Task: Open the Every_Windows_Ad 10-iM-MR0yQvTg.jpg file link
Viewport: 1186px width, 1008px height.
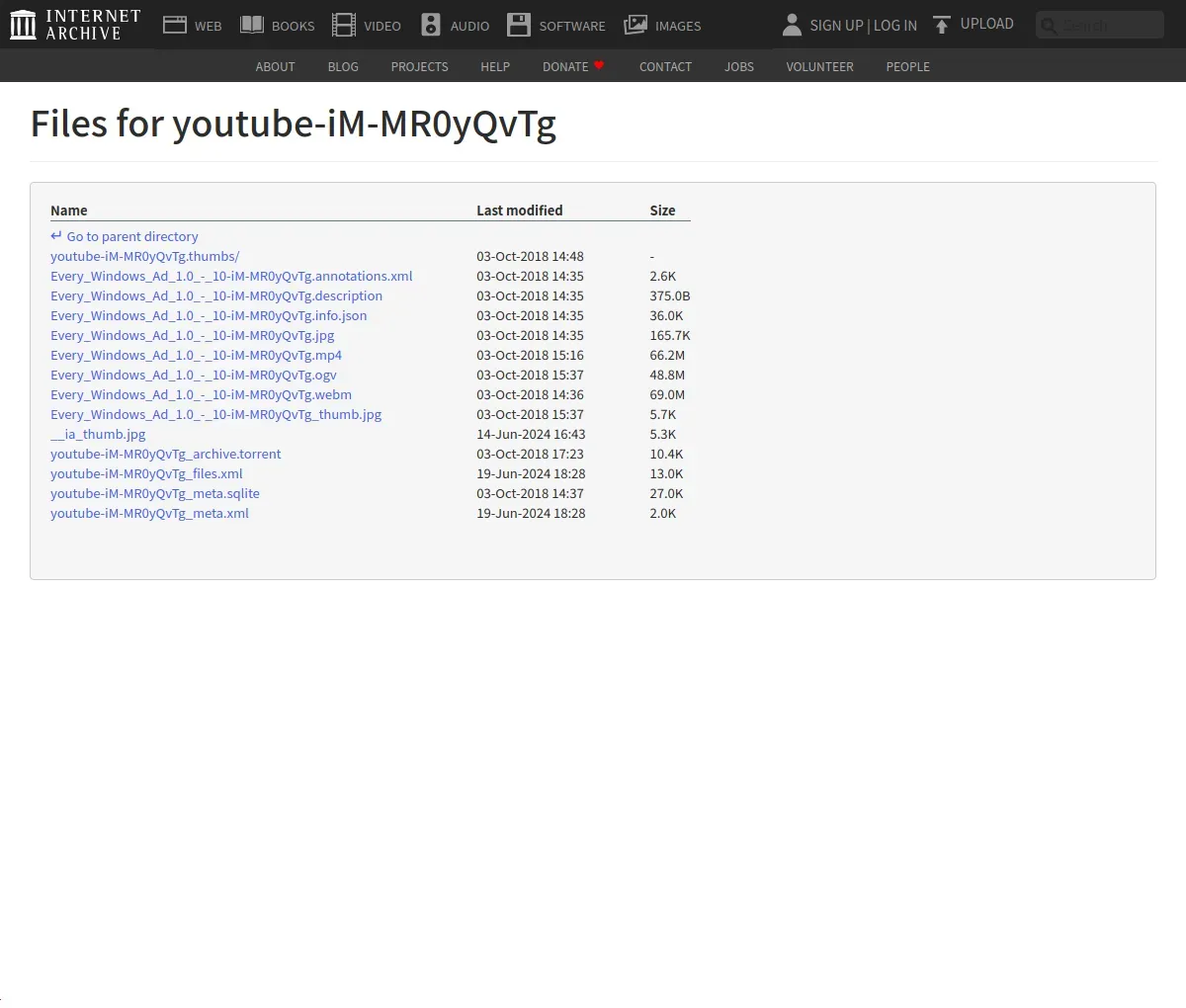Action: 193,335
